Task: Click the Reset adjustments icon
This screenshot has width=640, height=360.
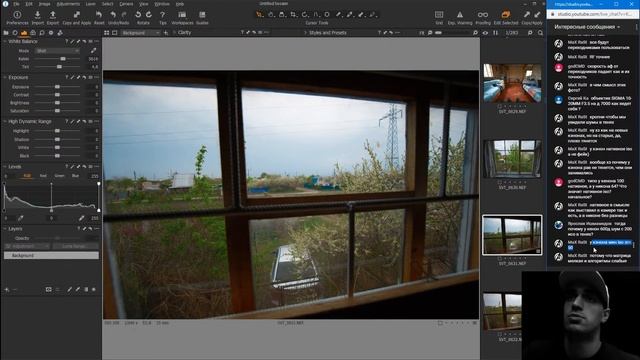Action: click(99, 15)
